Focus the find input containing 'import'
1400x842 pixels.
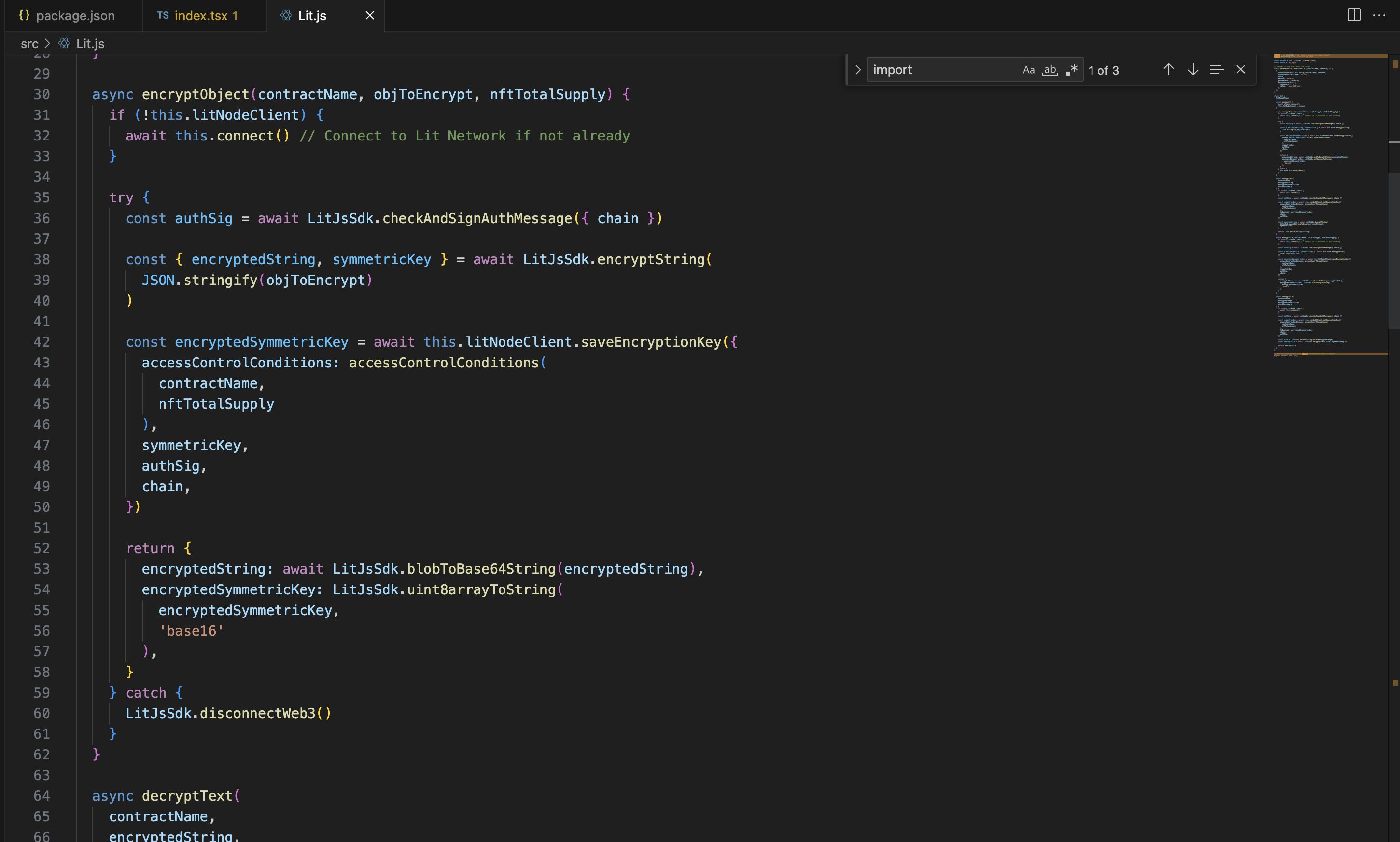pyautogui.click(x=945, y=70)
